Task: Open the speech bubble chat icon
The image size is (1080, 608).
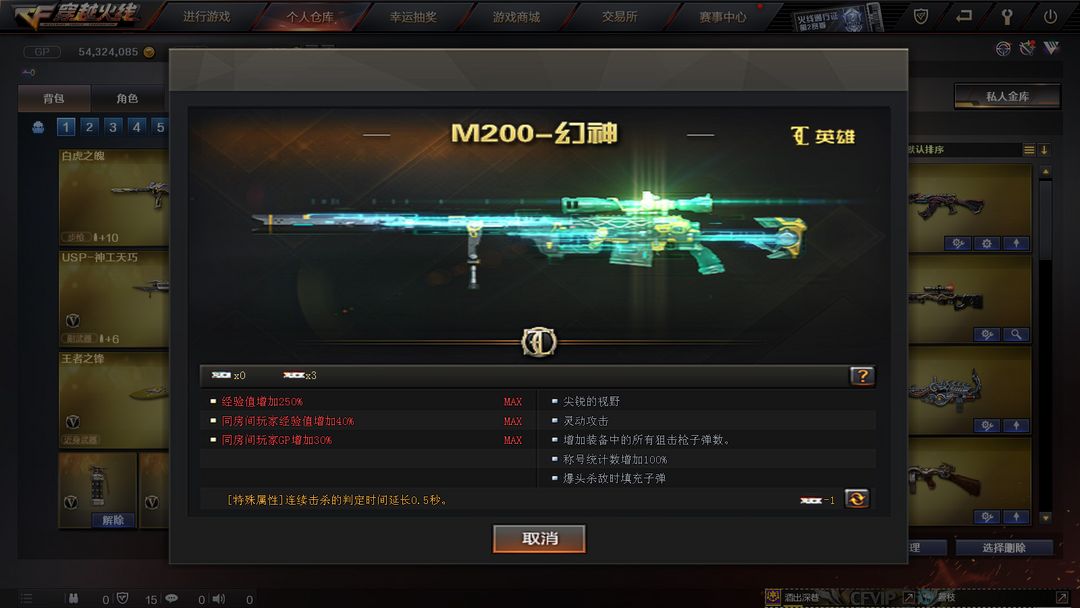Action: tap(172, 598)
